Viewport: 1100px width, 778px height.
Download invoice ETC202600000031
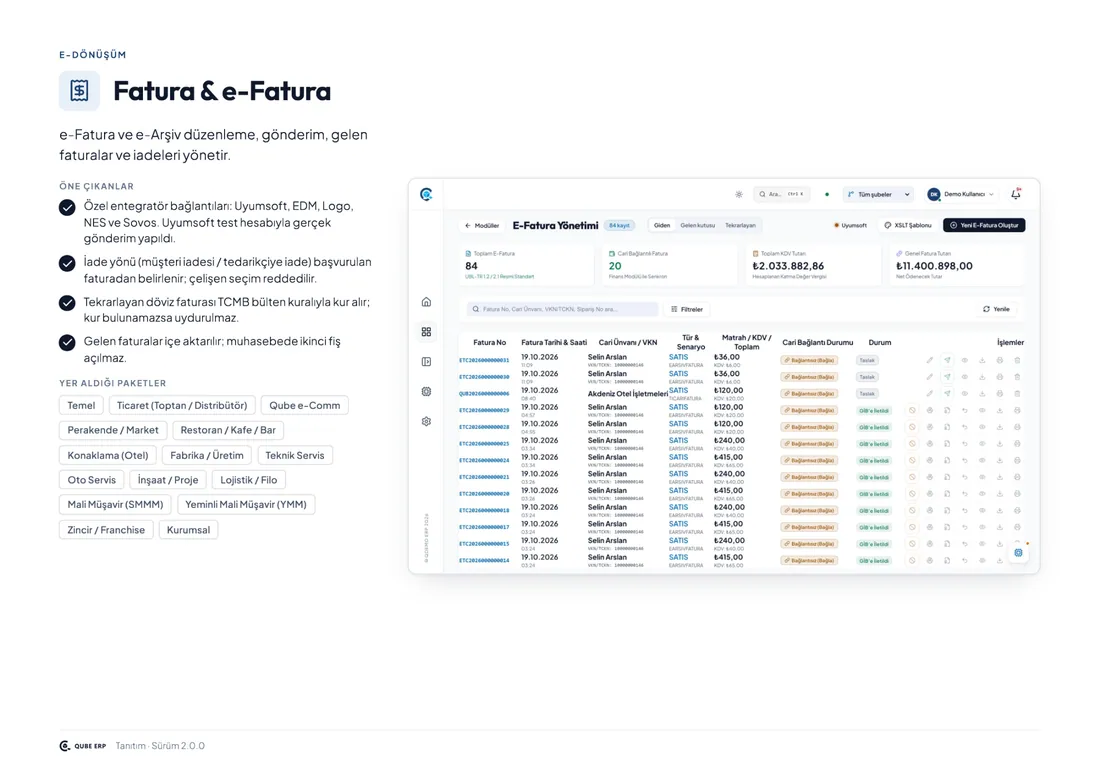(x=982, y=360)
